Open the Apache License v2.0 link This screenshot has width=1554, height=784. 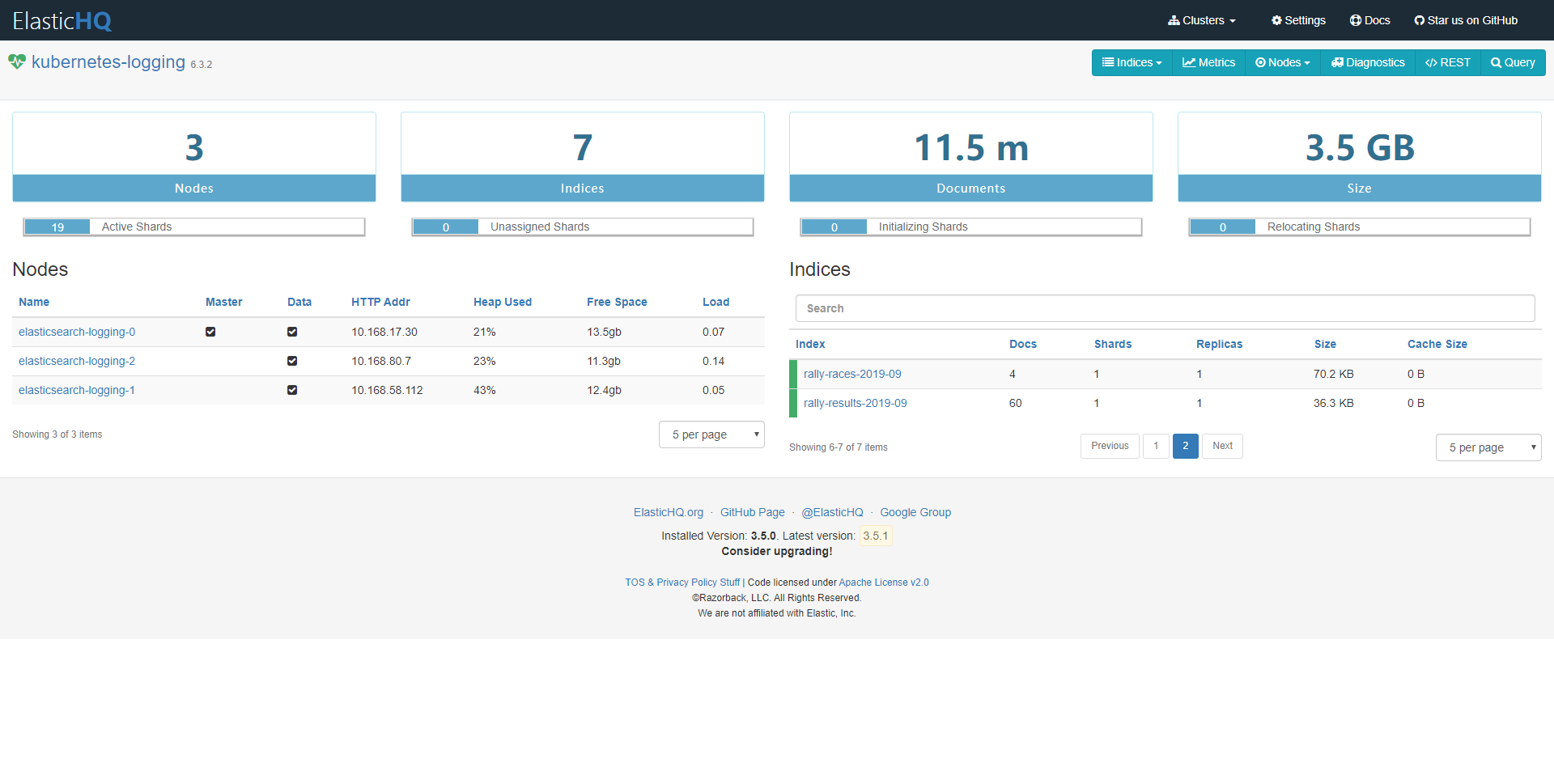click(884, 583)
